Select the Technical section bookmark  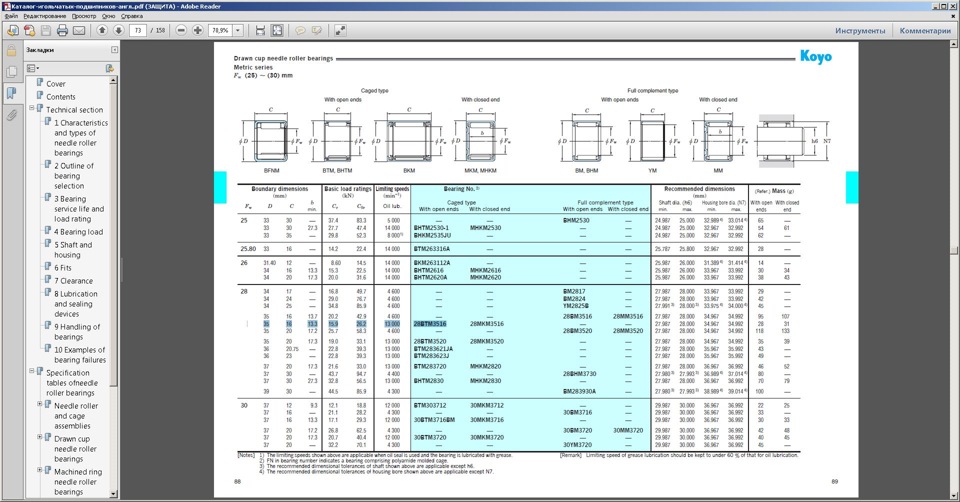click(x=75, y=110)
